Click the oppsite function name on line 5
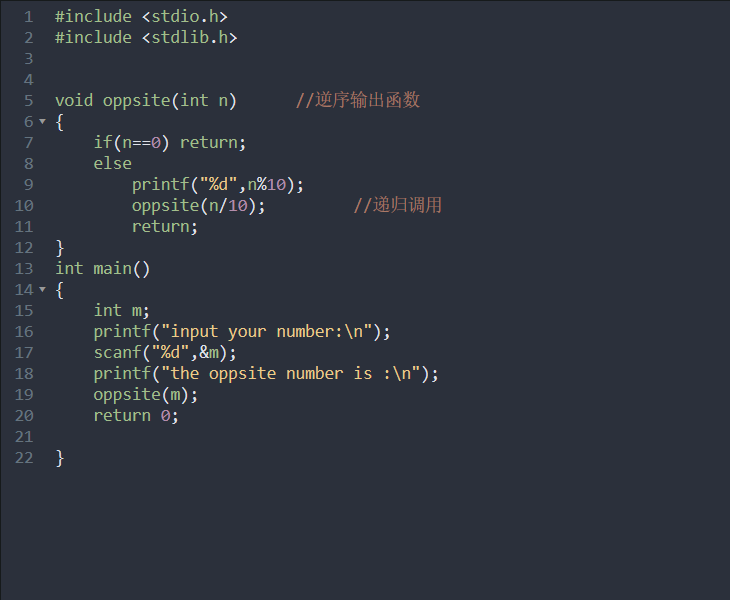This screenshot has height=600, width=730. pyautogui.click(x=136, y=101)
